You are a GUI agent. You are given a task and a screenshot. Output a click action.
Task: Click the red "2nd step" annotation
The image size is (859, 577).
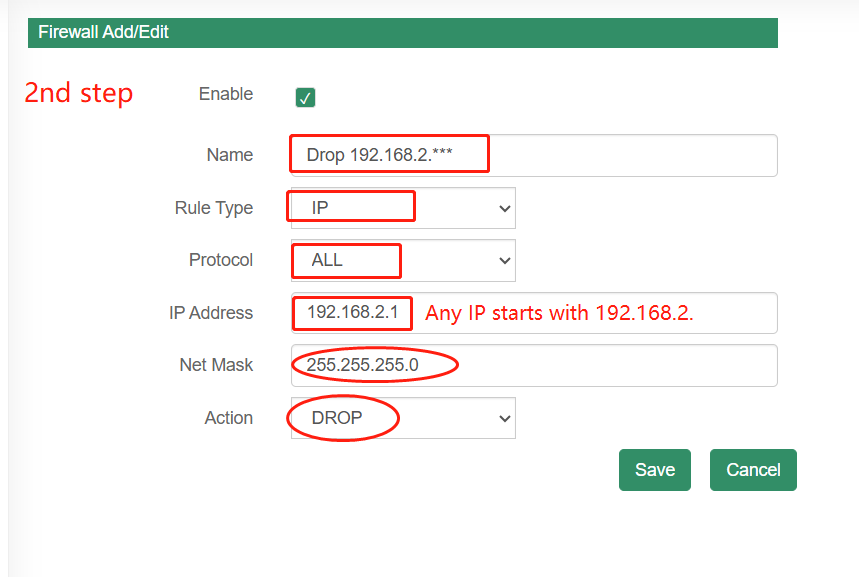point(79,93)
